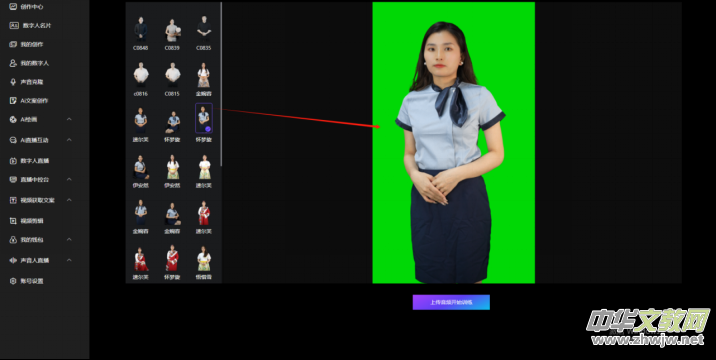This screenshot has width=716, height=360.
Task: Open 账号设置 via its gear icon
Action: (x=13, y=281)
